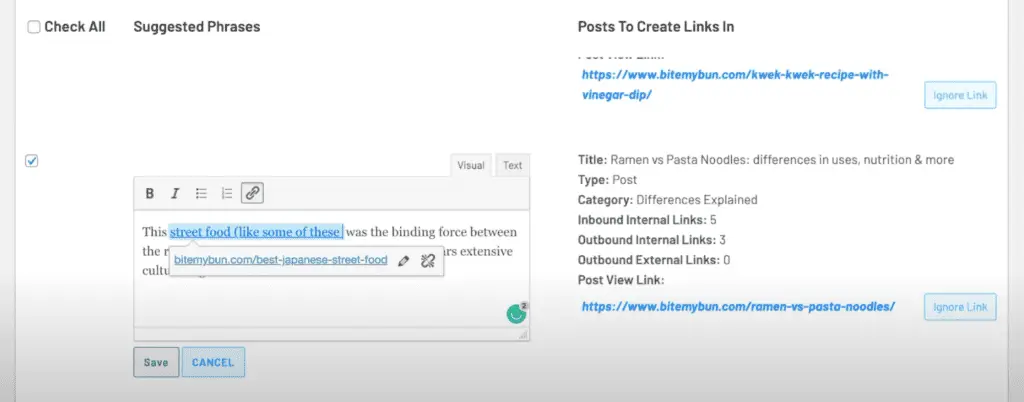Click the 'Suggested Phrases' column header
The image size is (1024, 402).
(197, 27)
